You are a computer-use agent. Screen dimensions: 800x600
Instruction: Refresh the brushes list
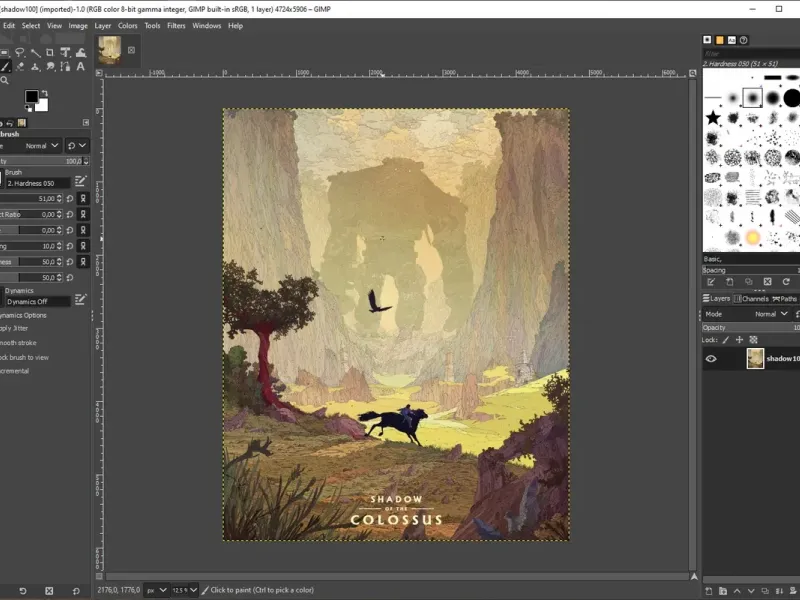click(x=785, y=282)
